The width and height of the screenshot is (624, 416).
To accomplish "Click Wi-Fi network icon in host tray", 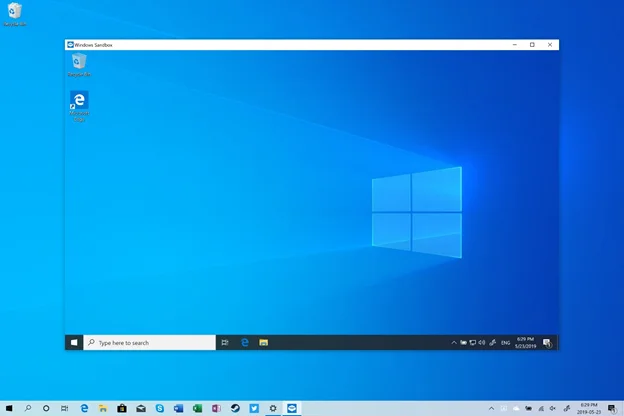I will tap(541, 408).
